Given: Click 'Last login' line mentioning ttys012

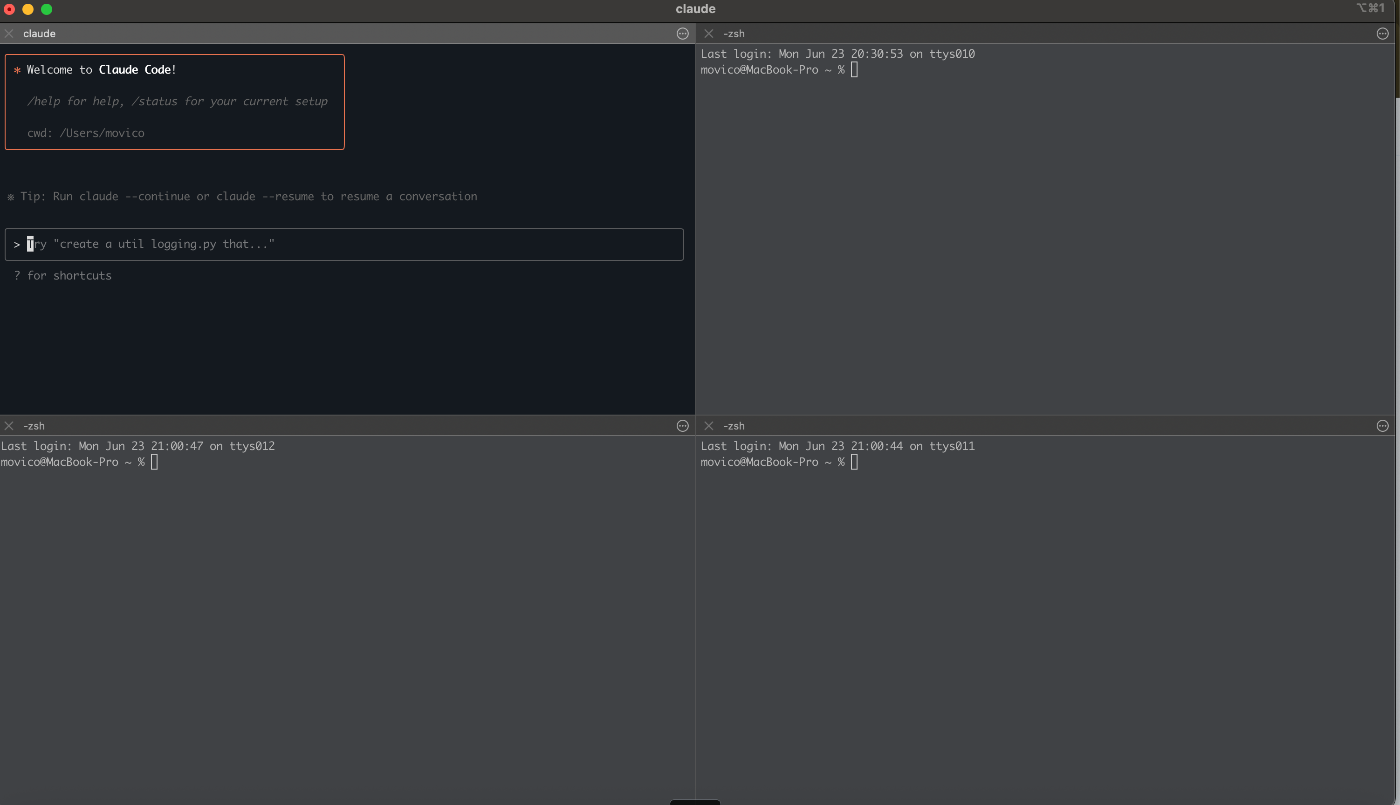Looking at the screenshot, I should pyautogui.click(x=138, y=446).
